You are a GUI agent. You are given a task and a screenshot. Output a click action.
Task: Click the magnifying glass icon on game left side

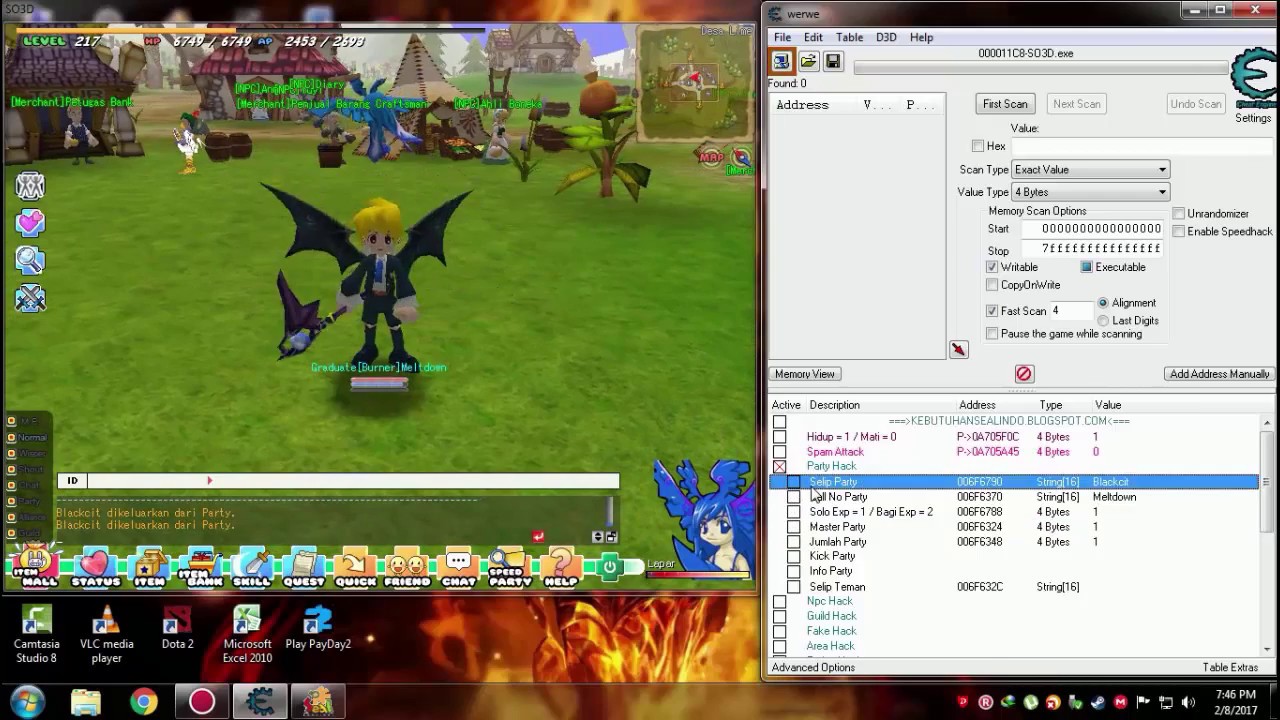point(30,260)
